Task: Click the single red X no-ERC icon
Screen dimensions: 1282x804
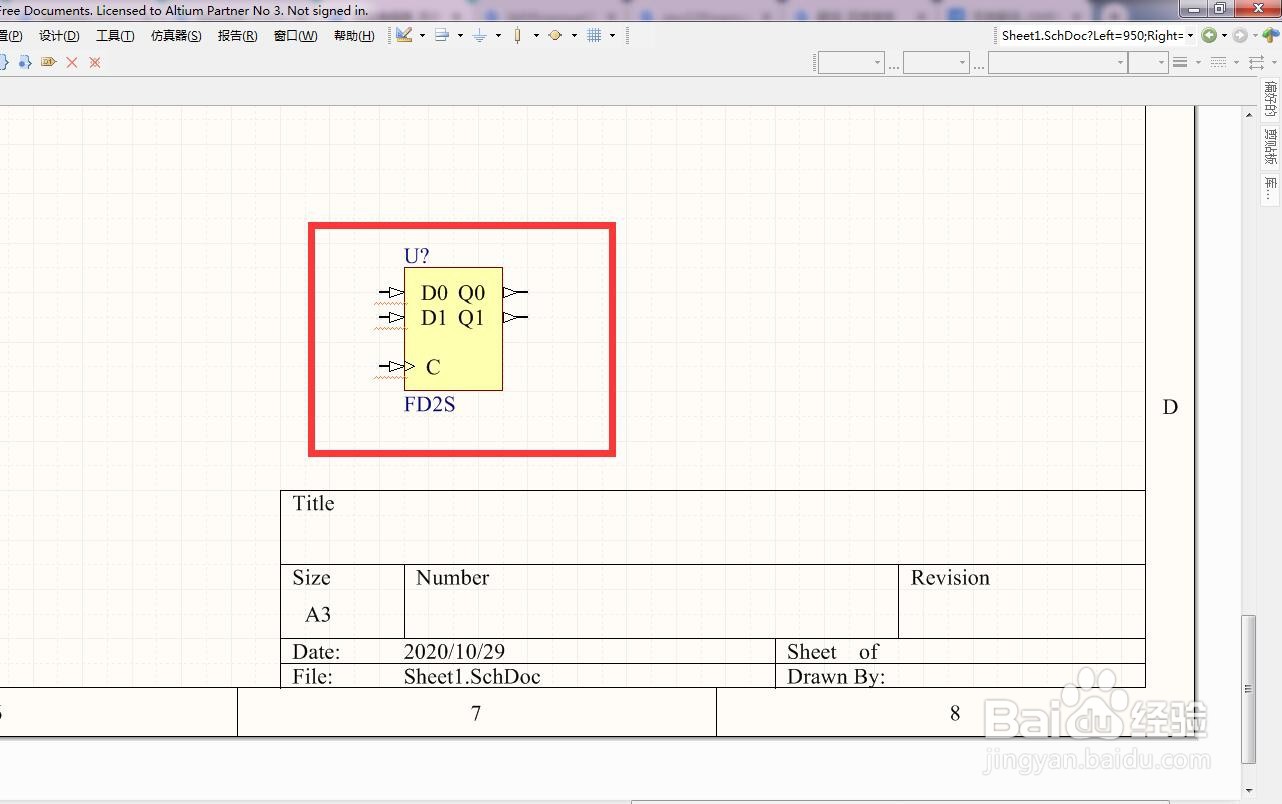Action: [x=72, y=62]
